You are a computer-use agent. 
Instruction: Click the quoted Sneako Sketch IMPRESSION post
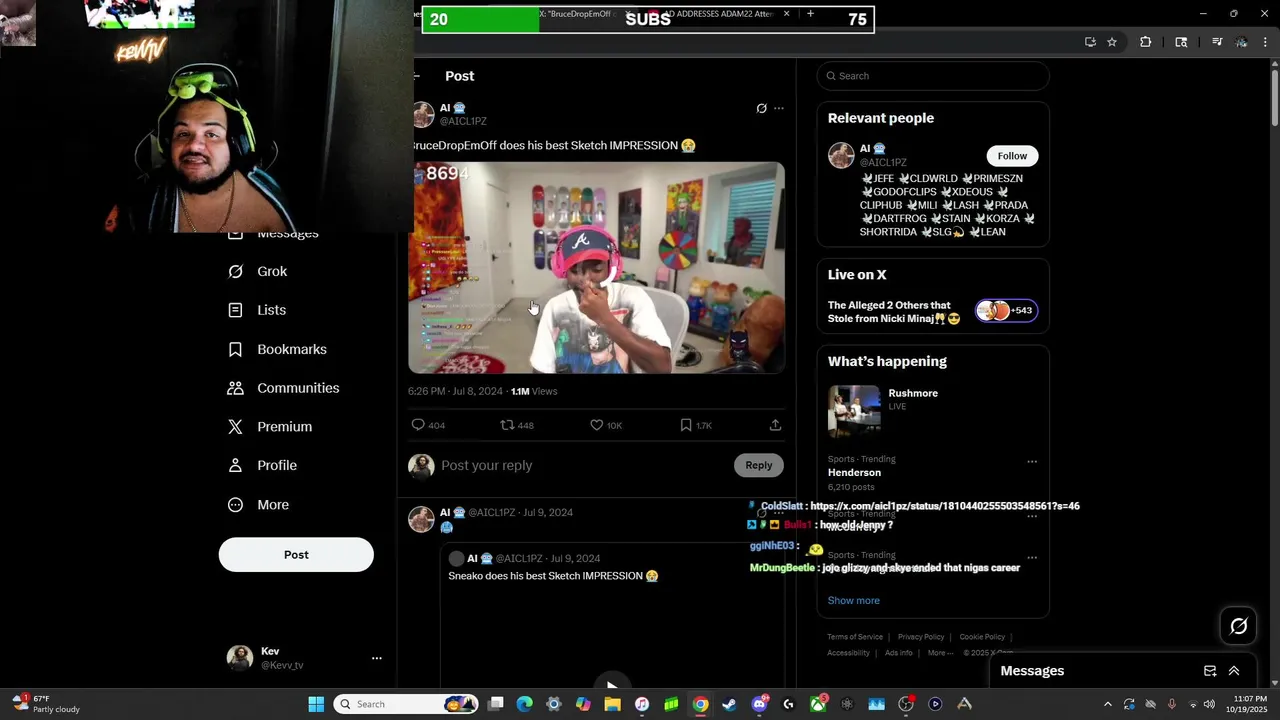pyautogui.click(x=613, y=613)
